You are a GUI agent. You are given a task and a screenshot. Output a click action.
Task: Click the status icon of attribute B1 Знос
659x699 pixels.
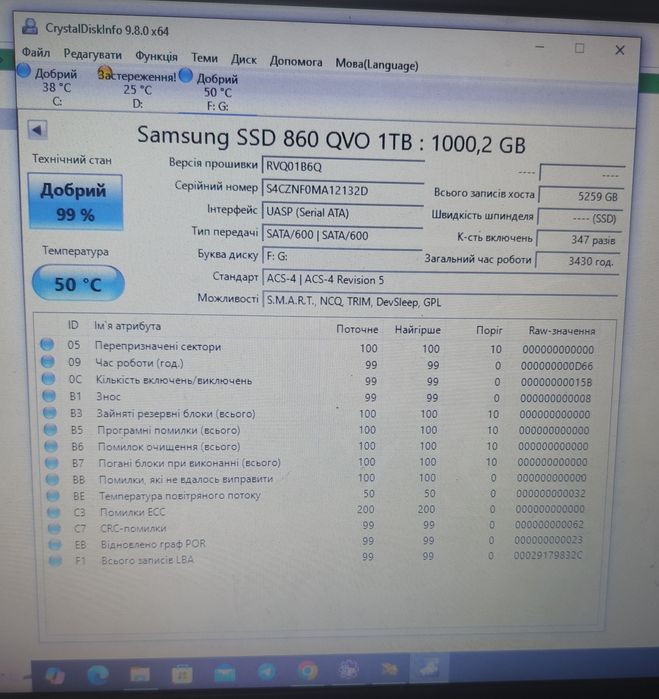49,396
